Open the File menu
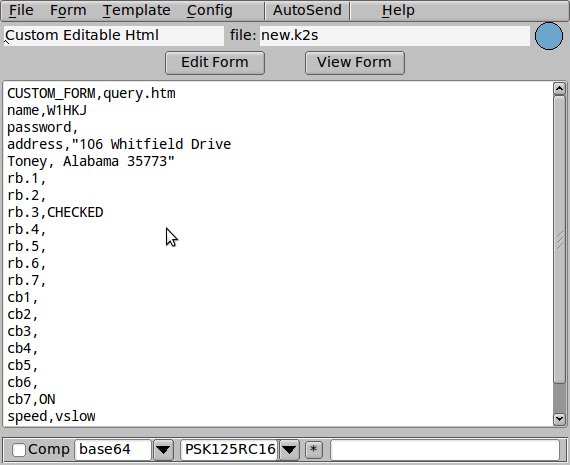 point(21,10)
